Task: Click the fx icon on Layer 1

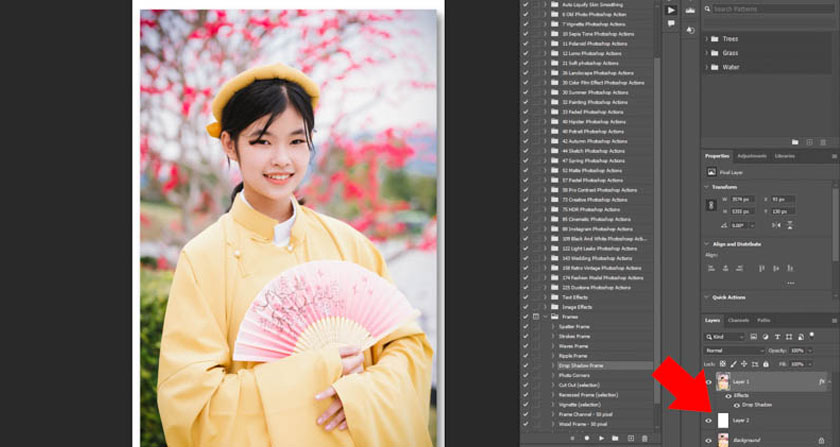Action: point(821,381)
